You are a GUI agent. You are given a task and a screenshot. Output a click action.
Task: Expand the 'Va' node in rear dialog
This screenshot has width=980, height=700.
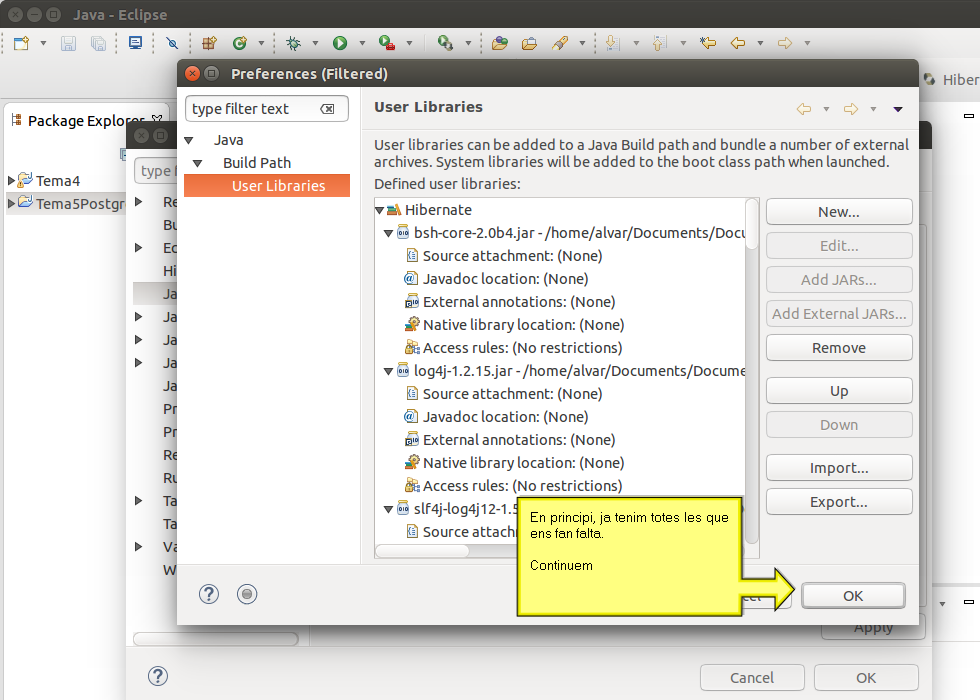tap(139, 547)
